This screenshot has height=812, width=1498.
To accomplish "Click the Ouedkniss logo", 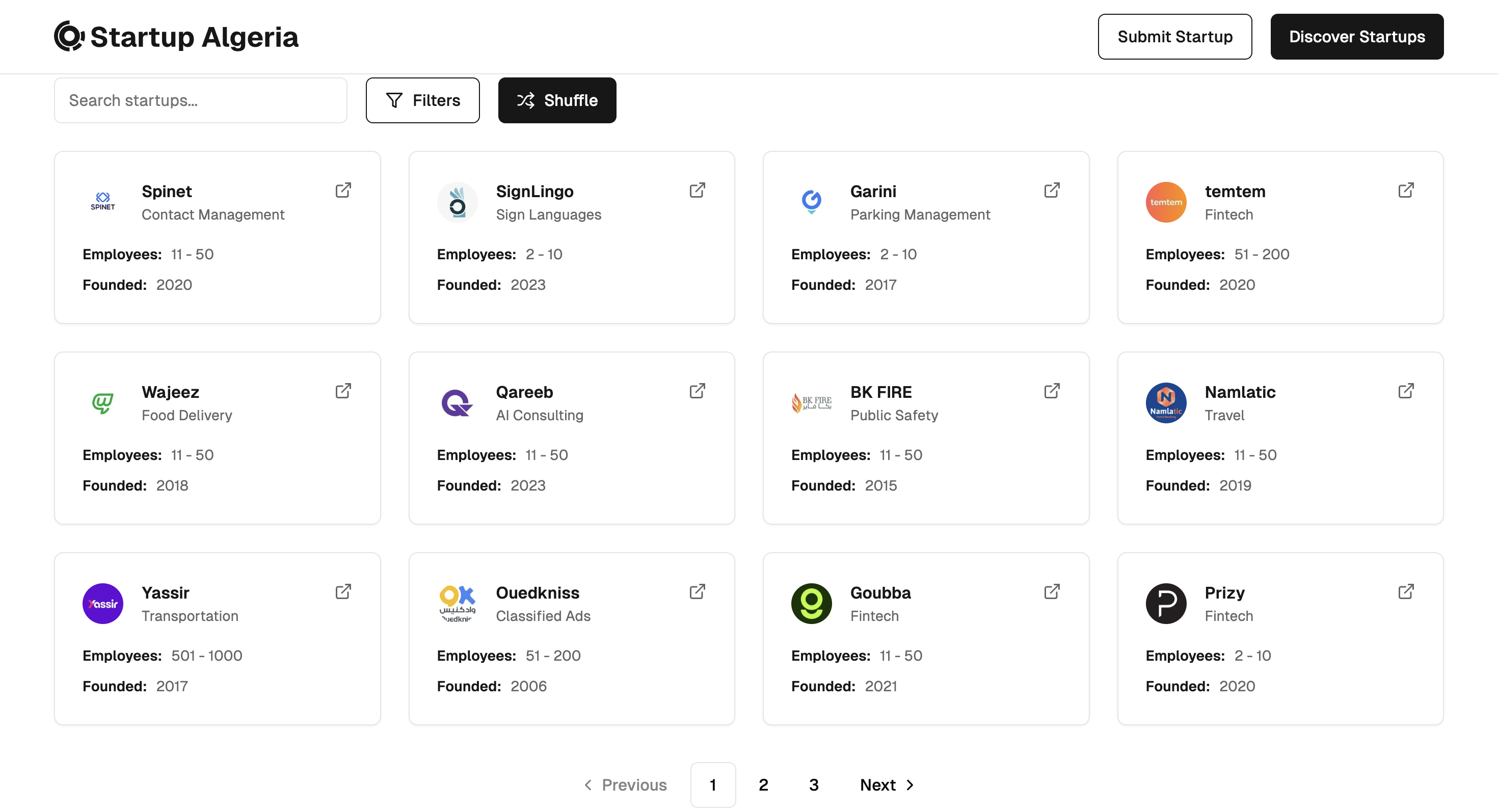I will (457, 603).
